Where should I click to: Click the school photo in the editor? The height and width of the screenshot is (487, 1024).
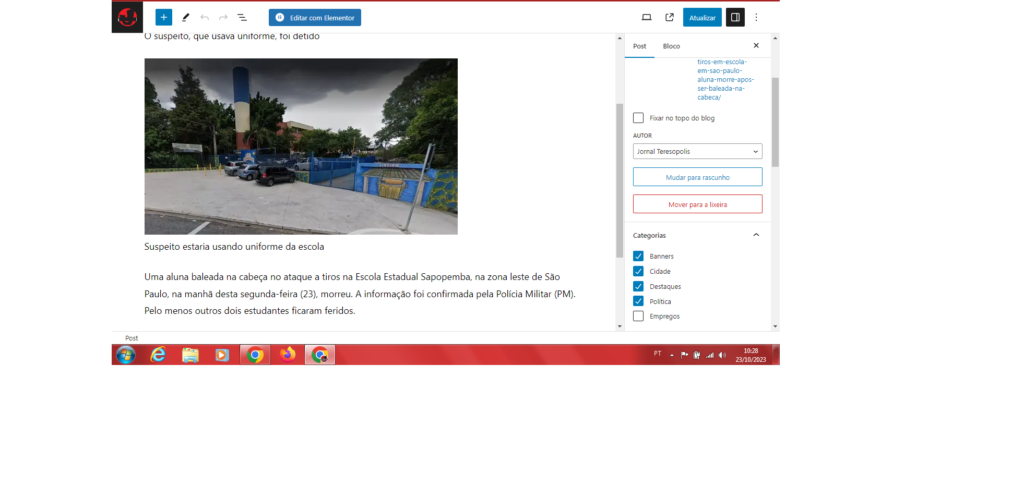[x=301, y=146]
